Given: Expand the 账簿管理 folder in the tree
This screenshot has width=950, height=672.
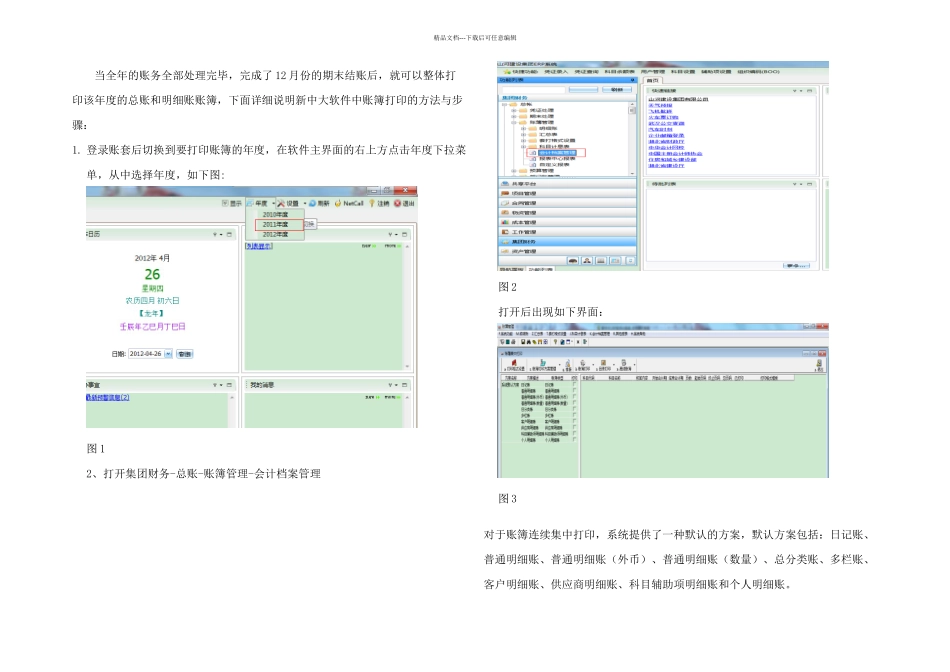Looking at the screenshot, I should click(514, 122).
